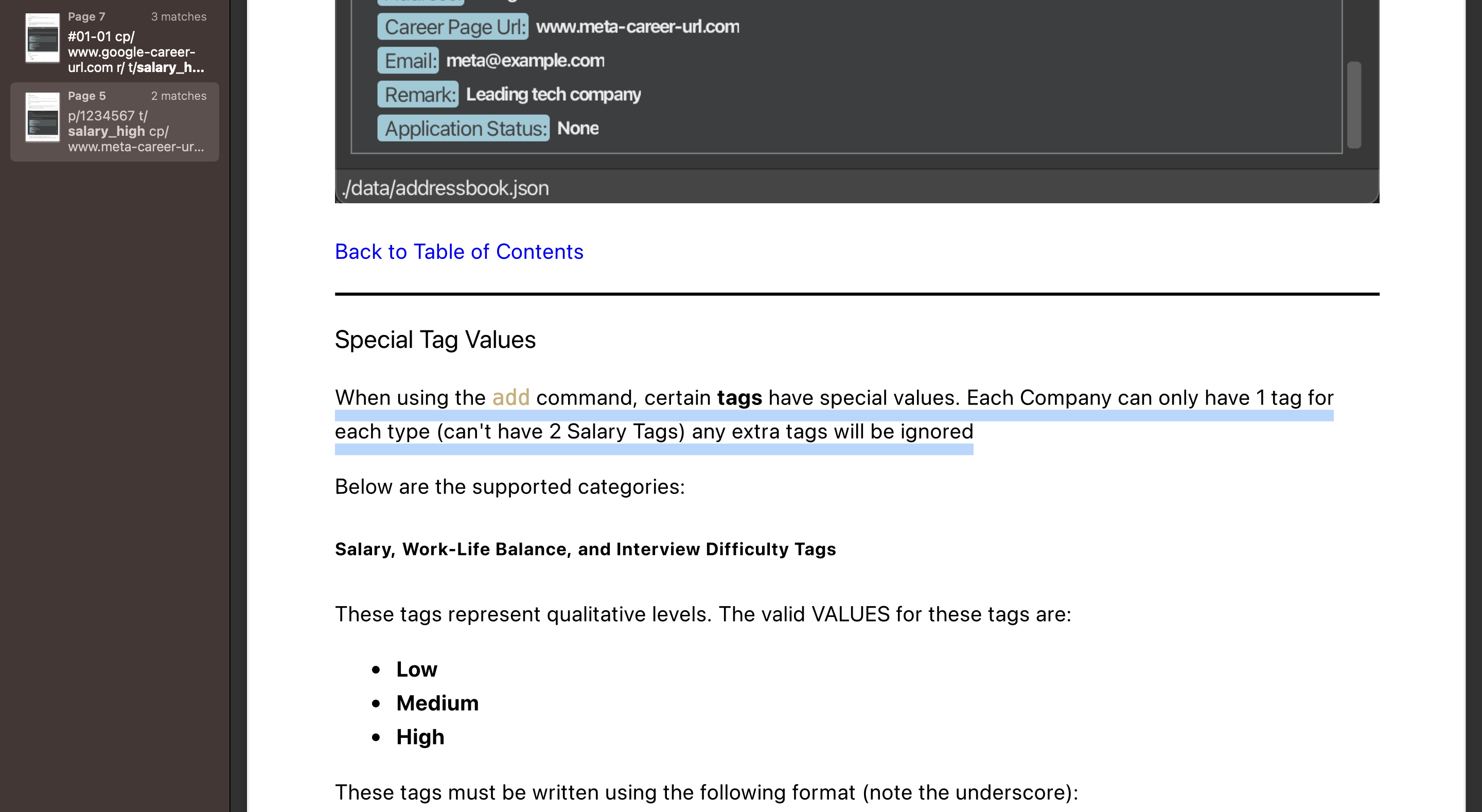Click Back to Table of Contents link
The width and height of the screenshot is (1482, 812).
[459, 251]
